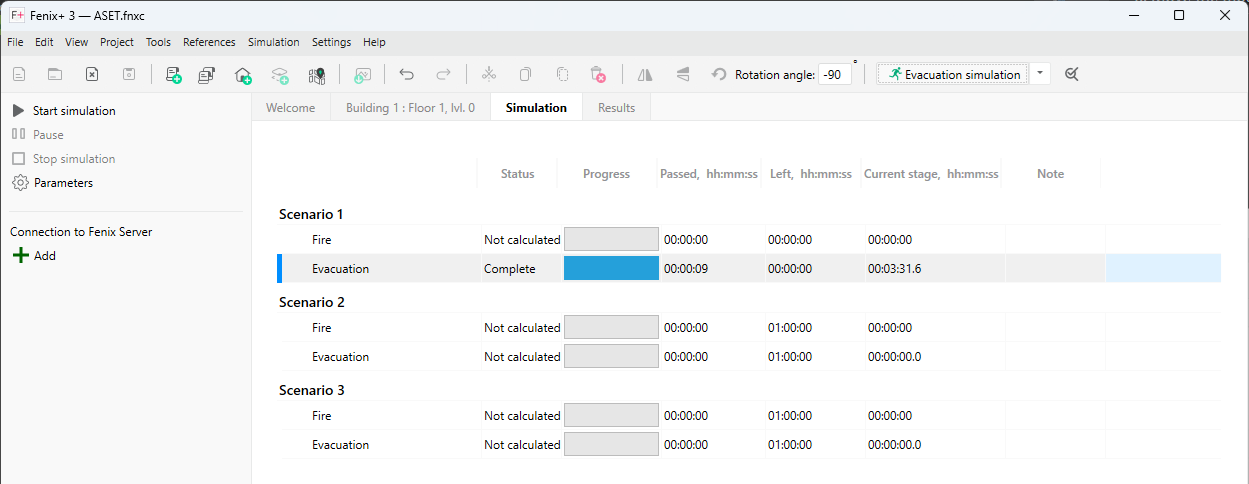Click the Copy toolbar icon
1249x484 pixels.
525,74
